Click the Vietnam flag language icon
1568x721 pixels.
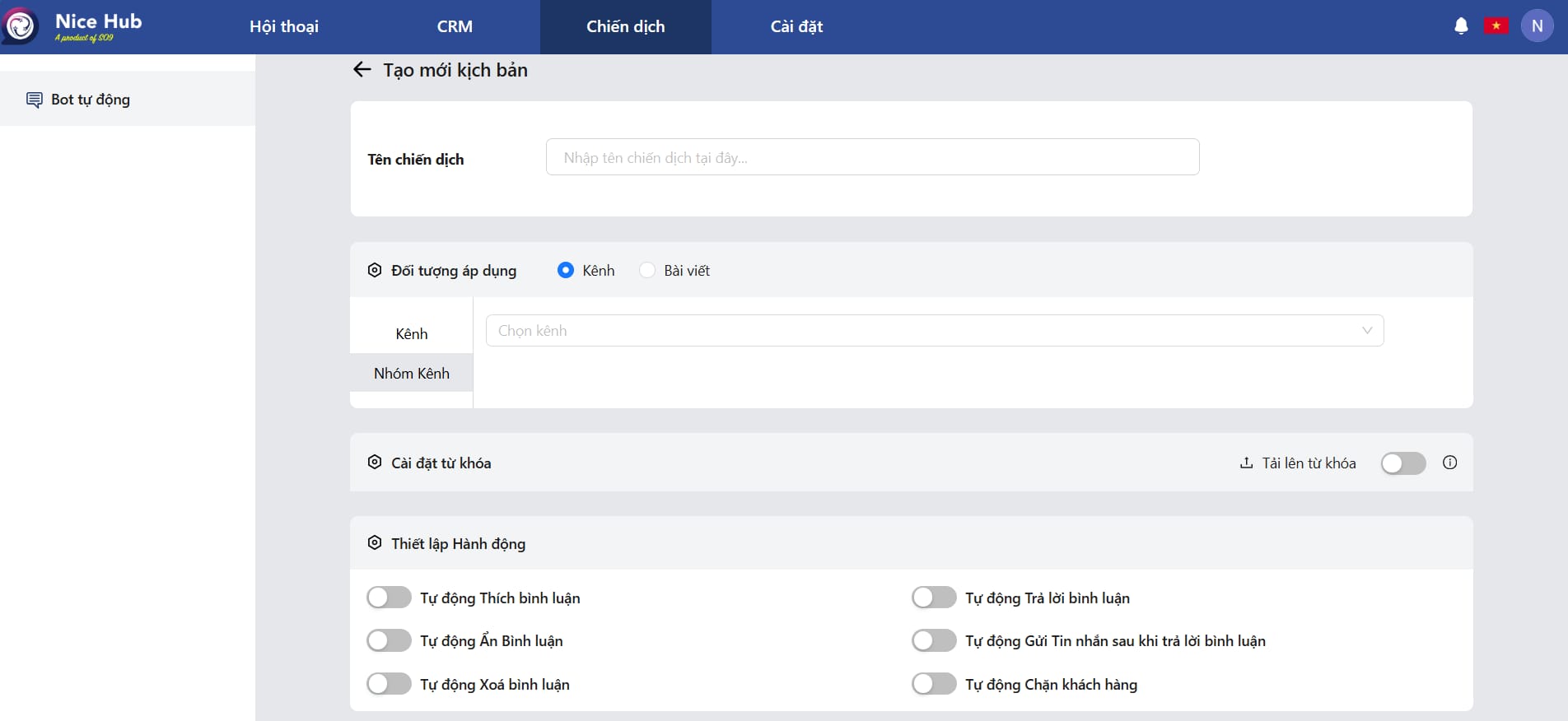[1496, 26]
